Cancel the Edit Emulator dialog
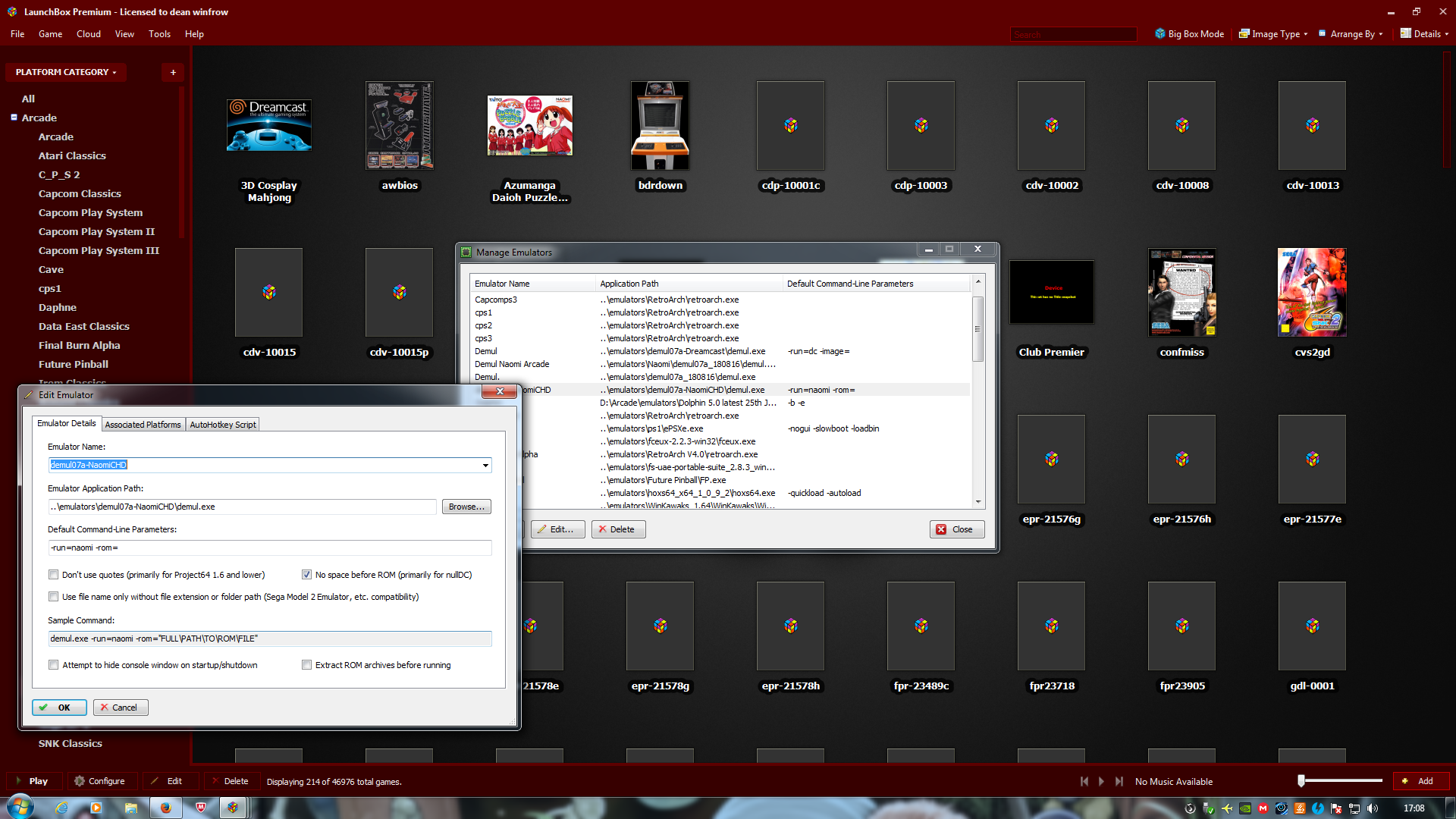1456x819 pixels. [121, 708]
